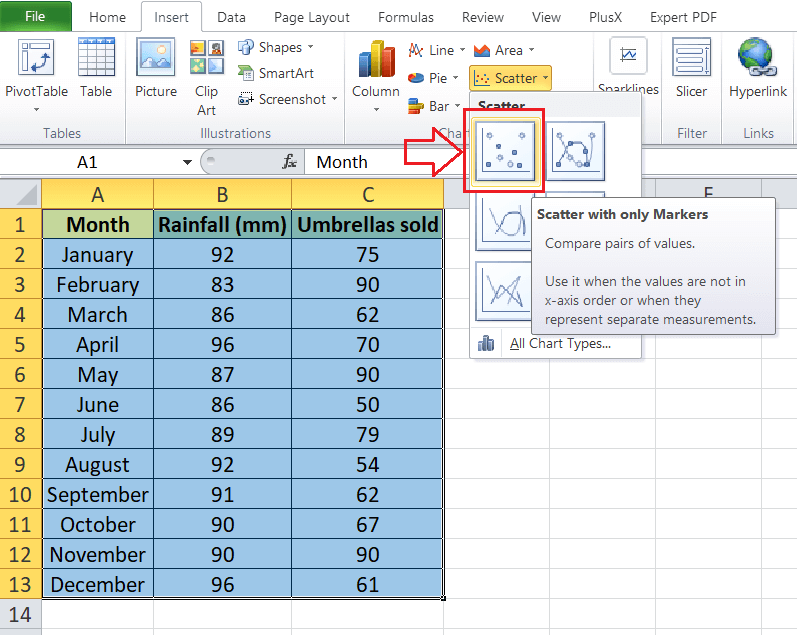
Task: Select row 1 header
Action: pyautogui.click(x=20, y=224)
